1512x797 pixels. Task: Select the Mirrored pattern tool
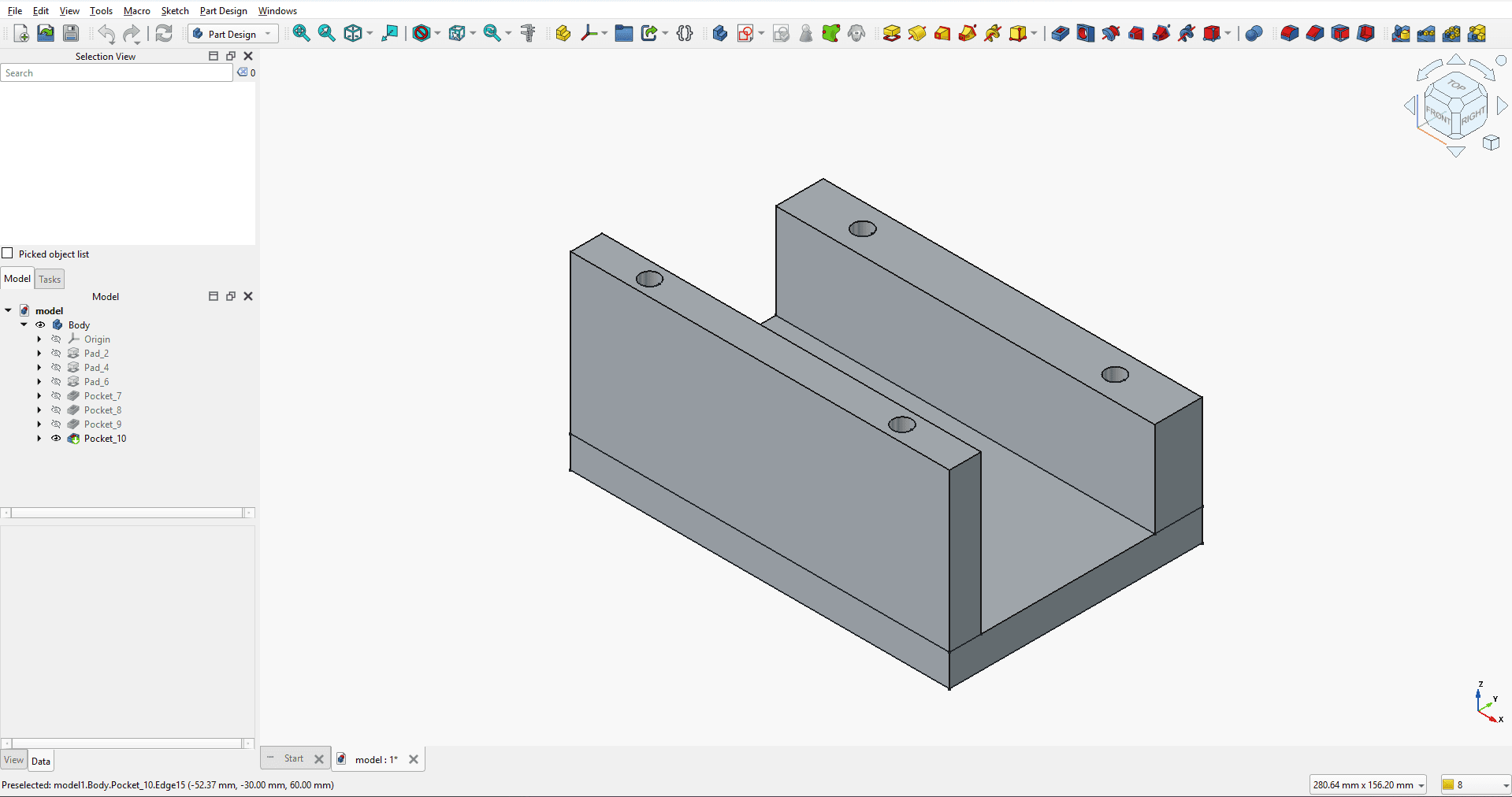1400,33
